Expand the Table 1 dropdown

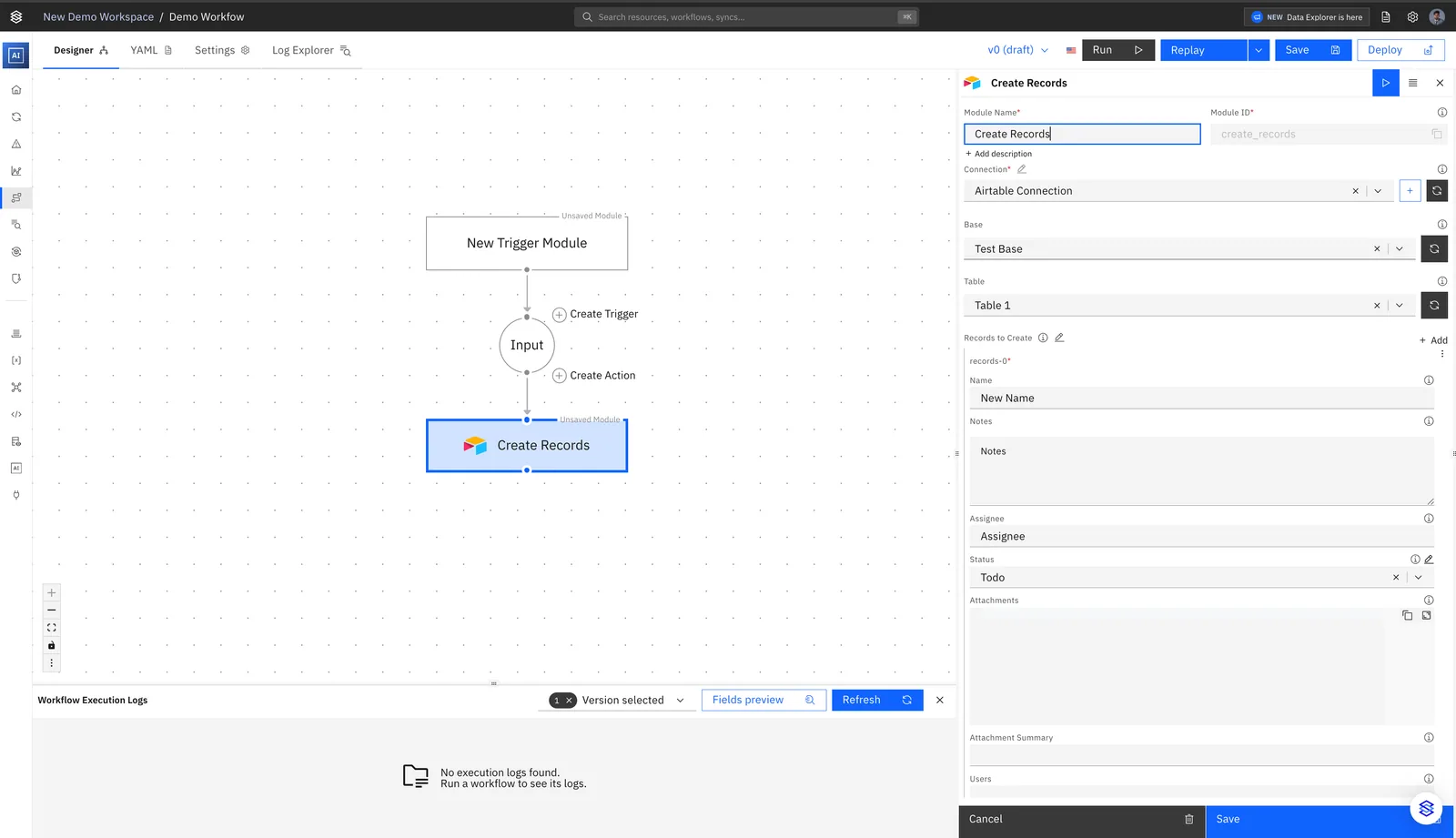1400,306
